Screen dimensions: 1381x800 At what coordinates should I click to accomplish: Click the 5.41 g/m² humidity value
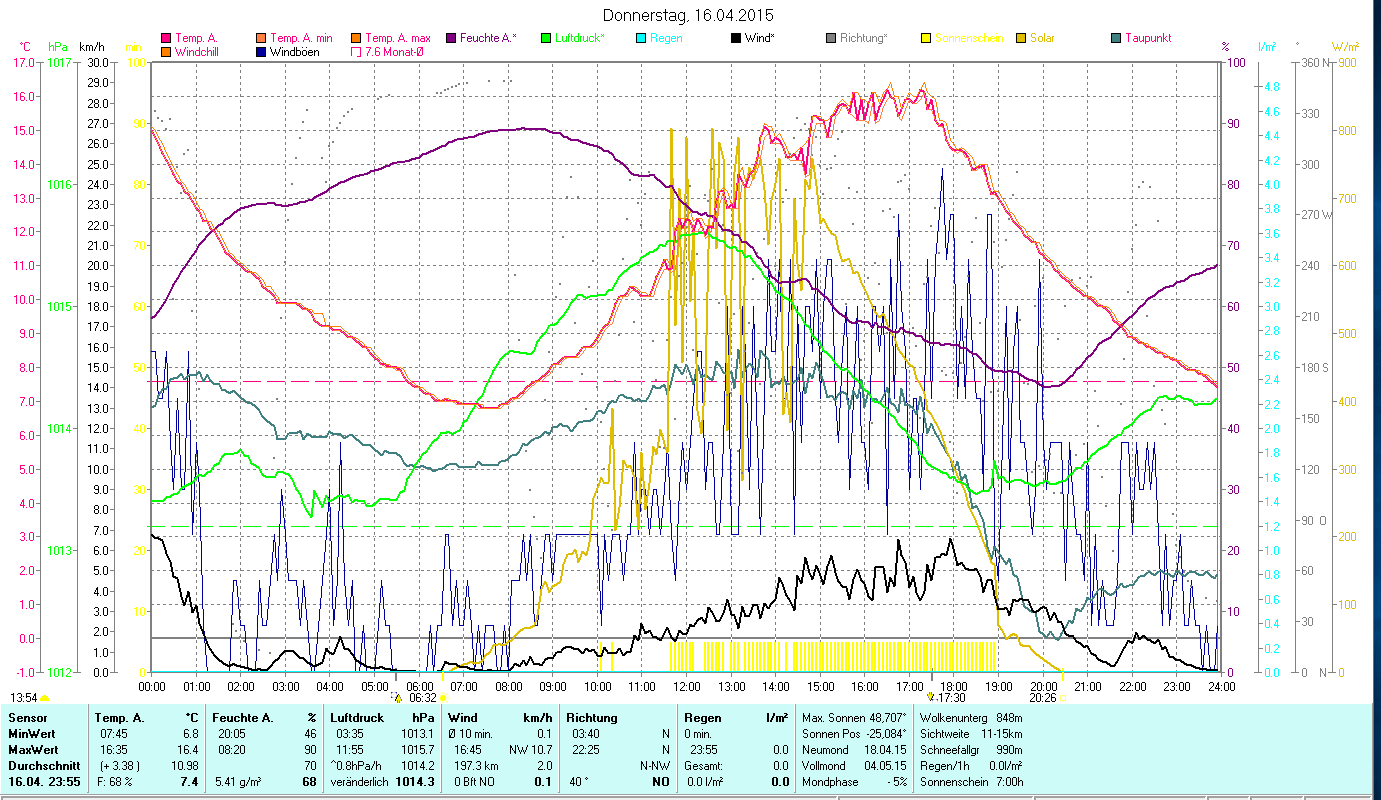pos(239,782)
